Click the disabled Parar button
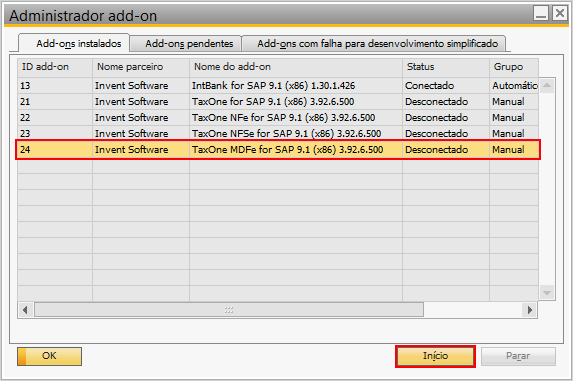The height and width of the screenshot is (381, 573). [x=518, y=356]
